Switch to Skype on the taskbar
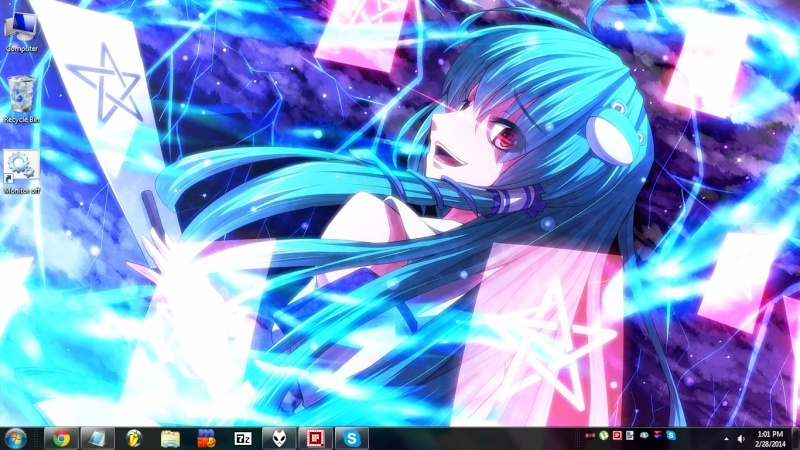The image size is (800, 450). (352, 438)
